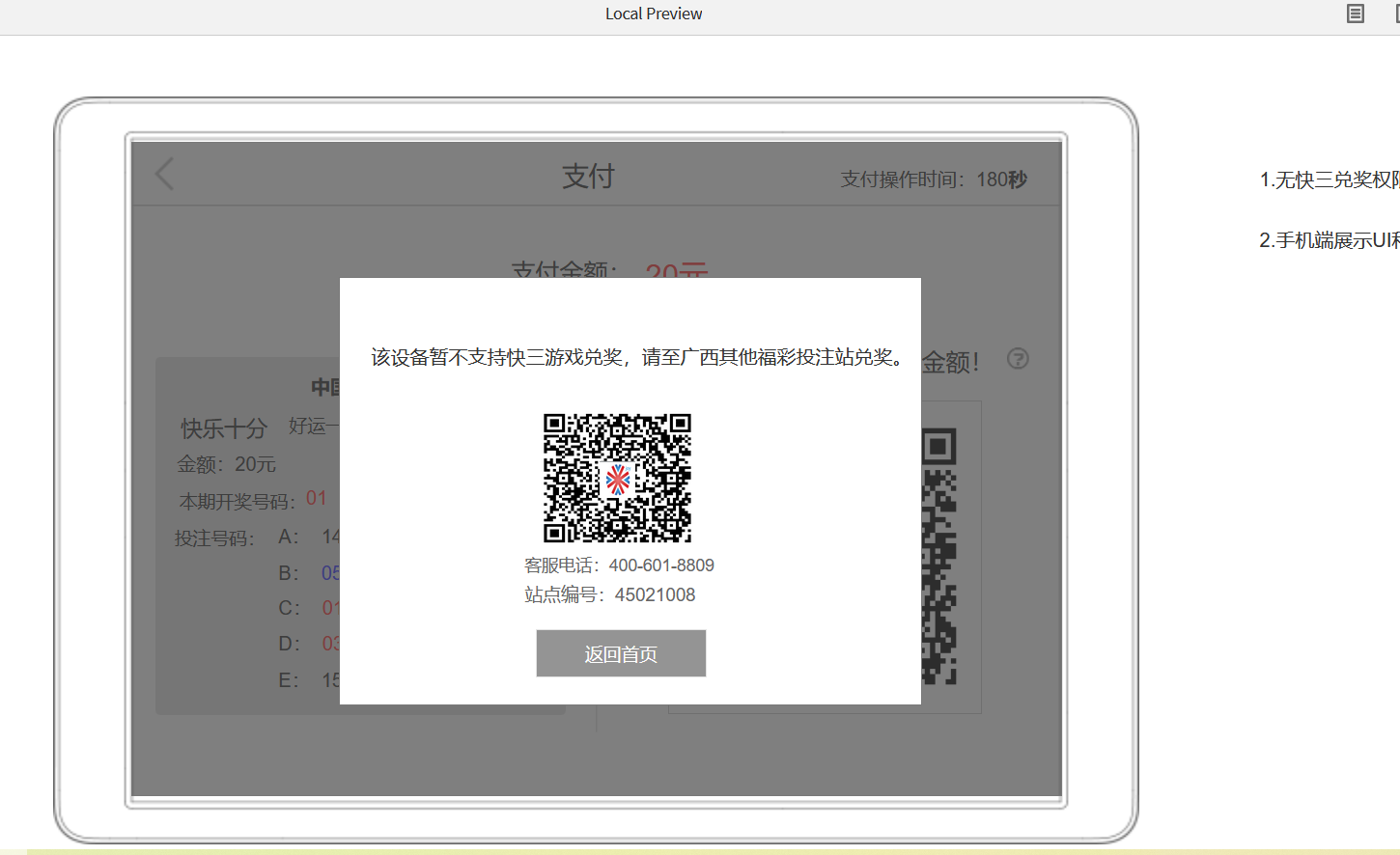The height and width of the screenshot is (855, 1400).
Task: Click bet row B in the ticket
Action: 309,572
